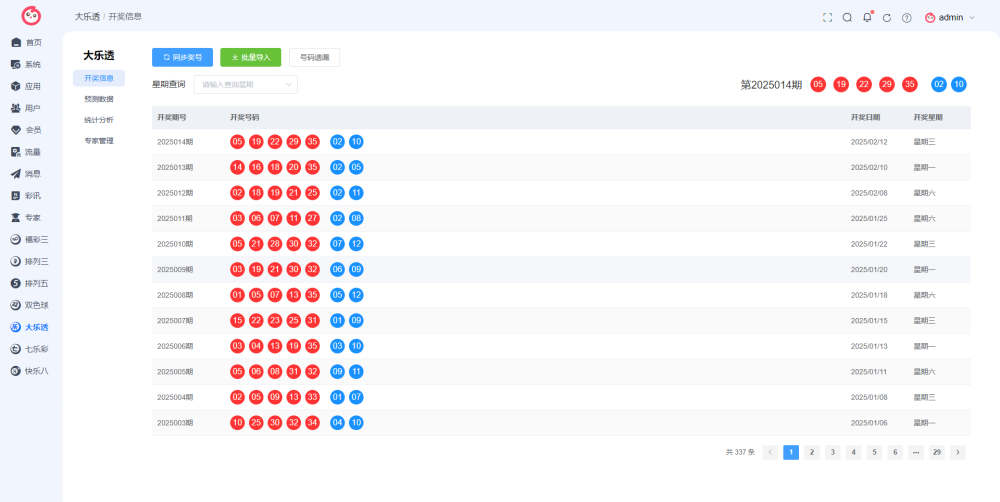Screen dimensions: 1000x502
Task: Click the 同步奖号 button
Action: click(x=182, y=57)
